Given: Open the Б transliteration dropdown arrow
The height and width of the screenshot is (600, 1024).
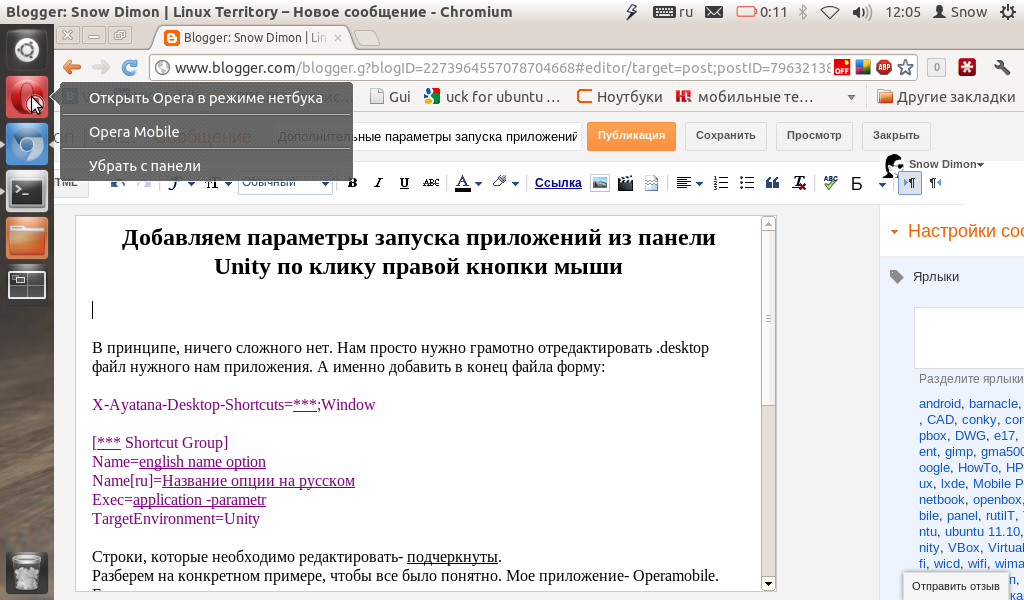Looking at the screenshot, I should click(x=882, y=185).
